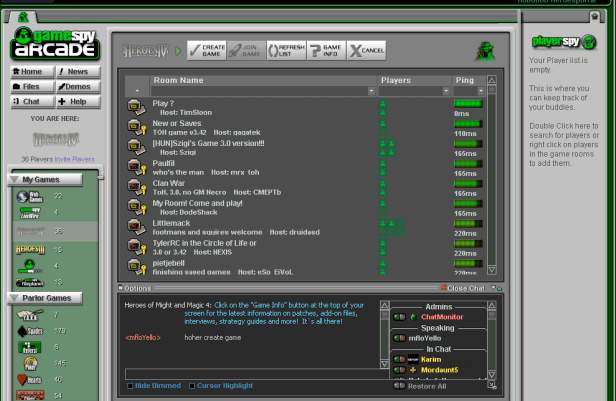
Task: Open the chat Options menu
Action: coord(135,288)
